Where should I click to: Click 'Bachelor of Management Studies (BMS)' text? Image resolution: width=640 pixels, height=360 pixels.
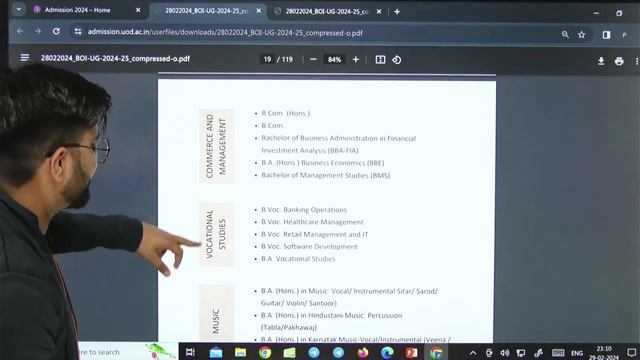[325, 175]
